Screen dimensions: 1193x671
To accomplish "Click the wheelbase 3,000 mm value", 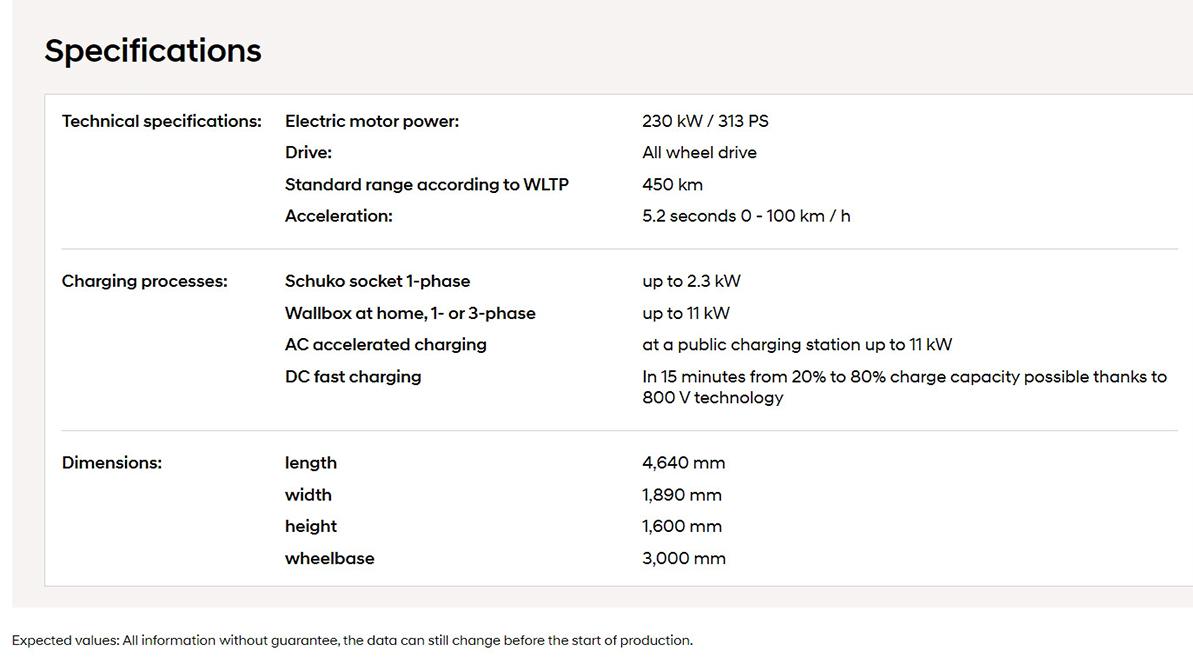I will click(684, 558).
